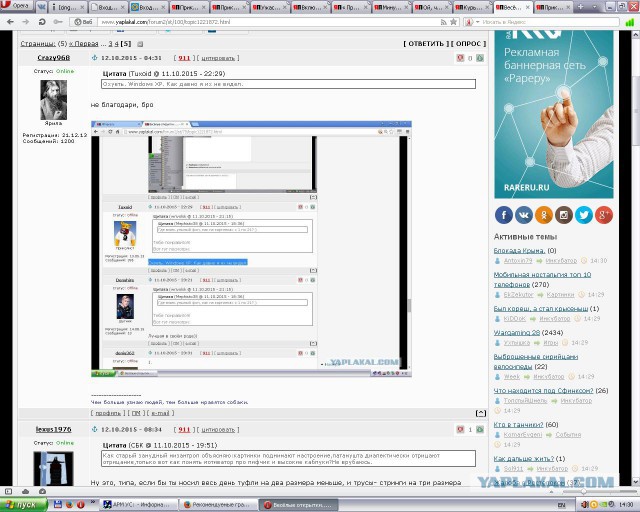Screen dimensions: 640x512
Task: Go back with the browser back arrow
Action: tap(11, 22)
